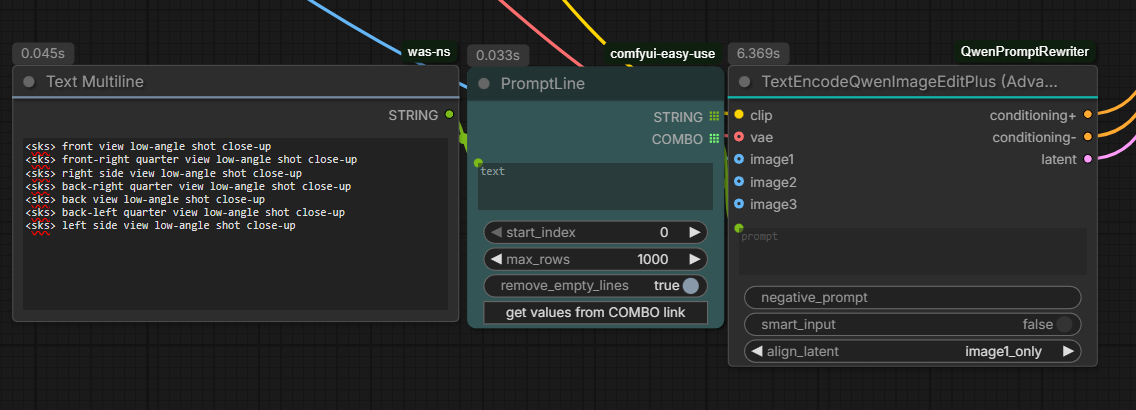Image resolution: width=1136 pixels, height=410 pixels.
Task: Open align_latent image1_only combo
Action: (913, 351)
